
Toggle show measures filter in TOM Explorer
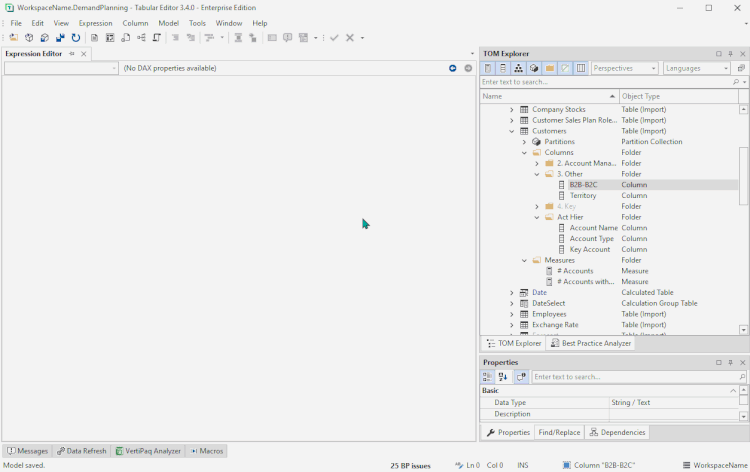coord(487,68)
